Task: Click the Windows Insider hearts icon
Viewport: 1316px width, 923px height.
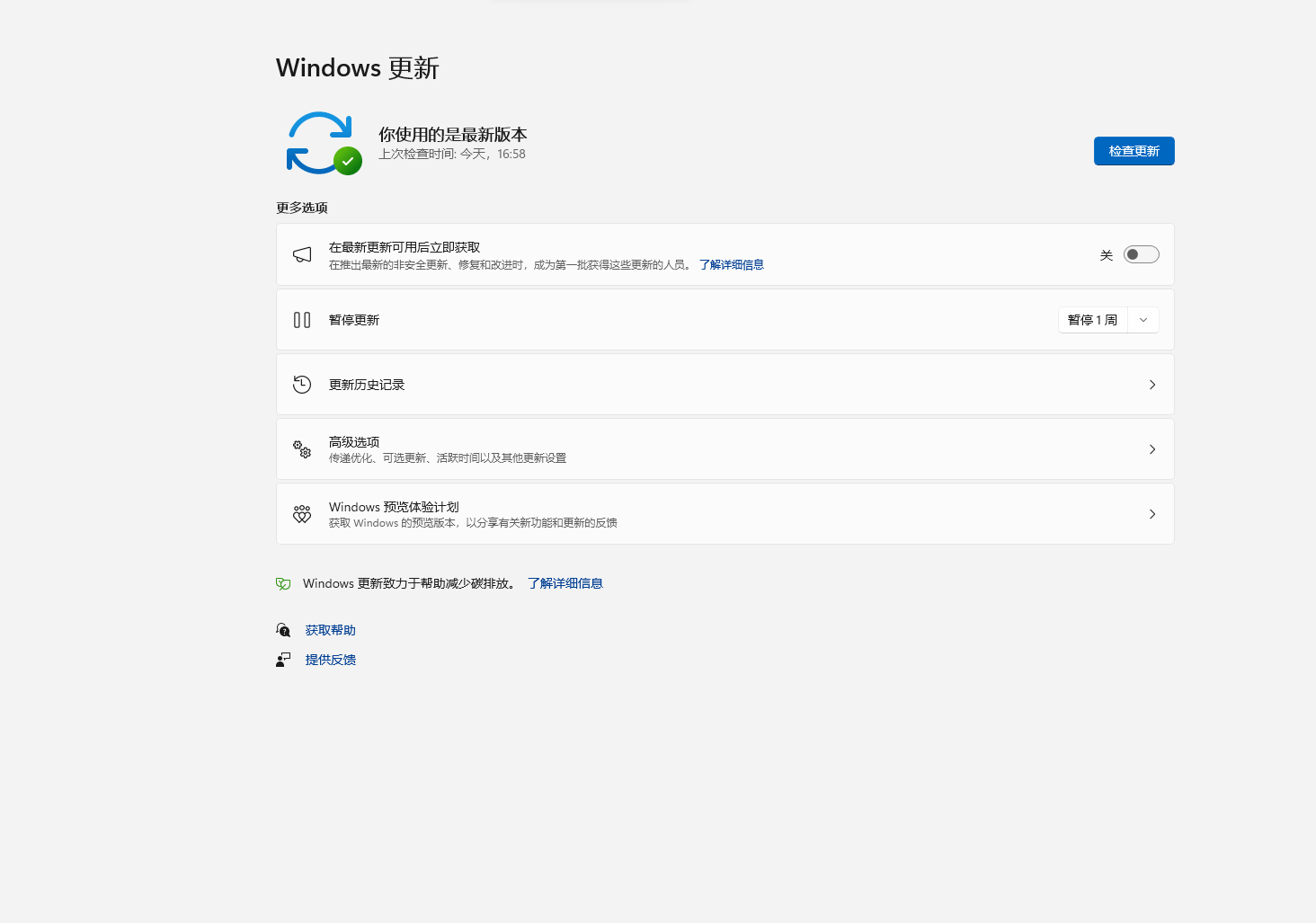Action: (302, 514)
